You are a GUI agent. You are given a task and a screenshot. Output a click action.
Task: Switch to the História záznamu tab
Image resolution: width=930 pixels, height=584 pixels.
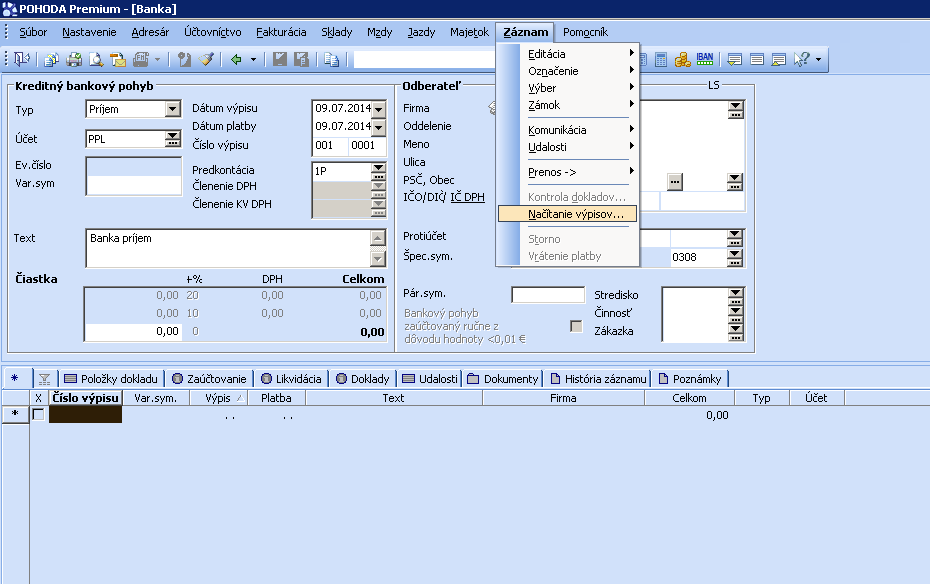598,379
